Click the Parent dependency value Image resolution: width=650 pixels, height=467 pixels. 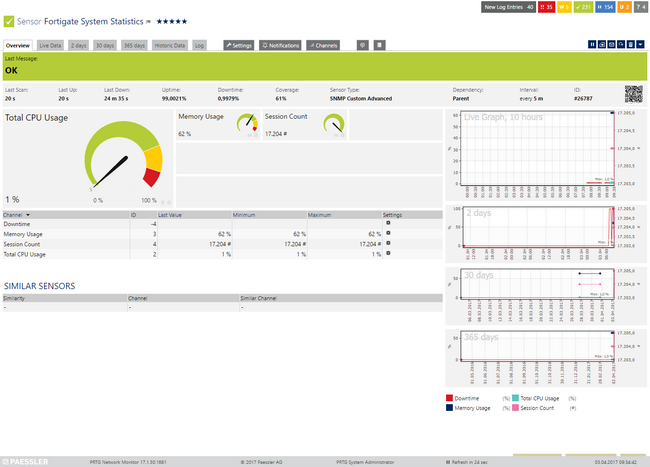click(x=461, y=99)
